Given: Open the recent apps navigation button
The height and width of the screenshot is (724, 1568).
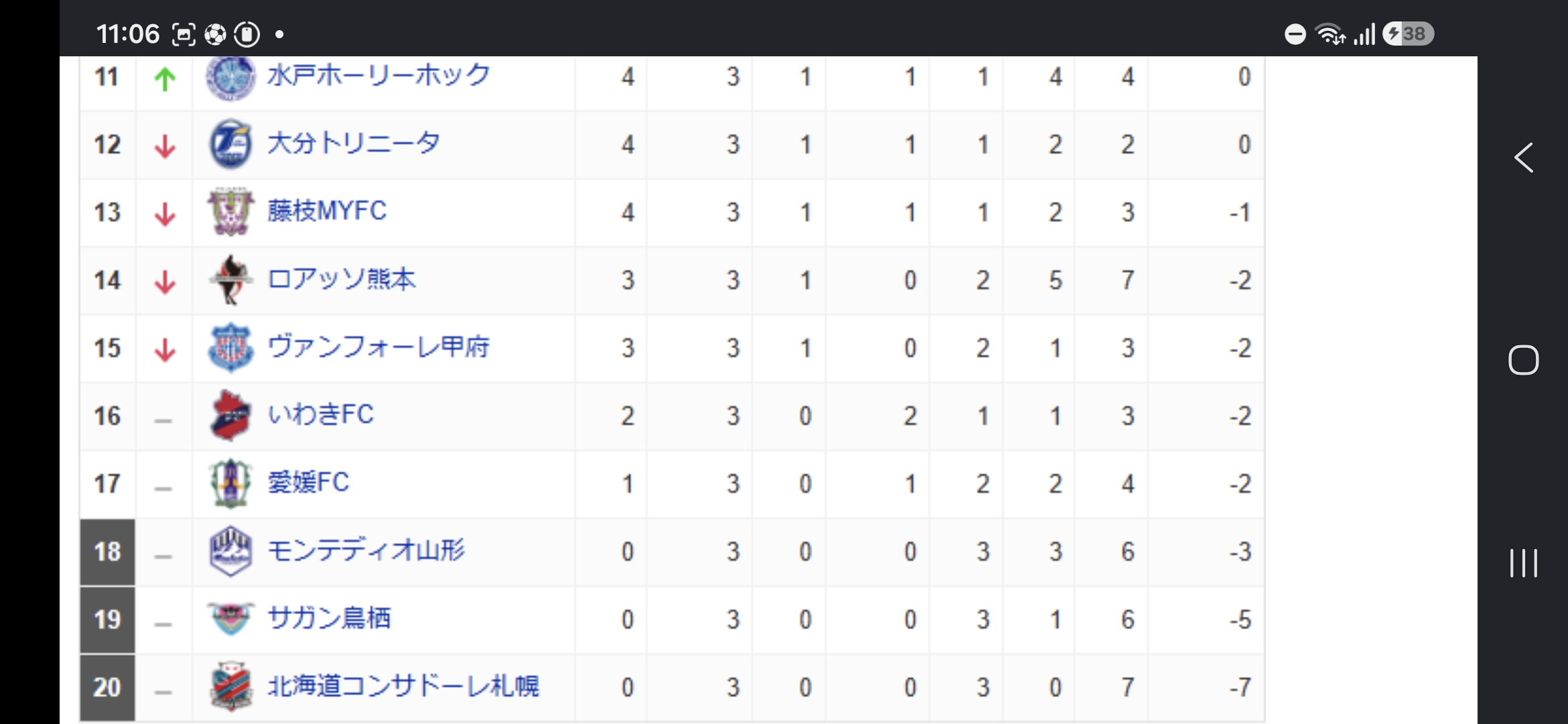Looking at the screenshot, I should pos(1523,563).
